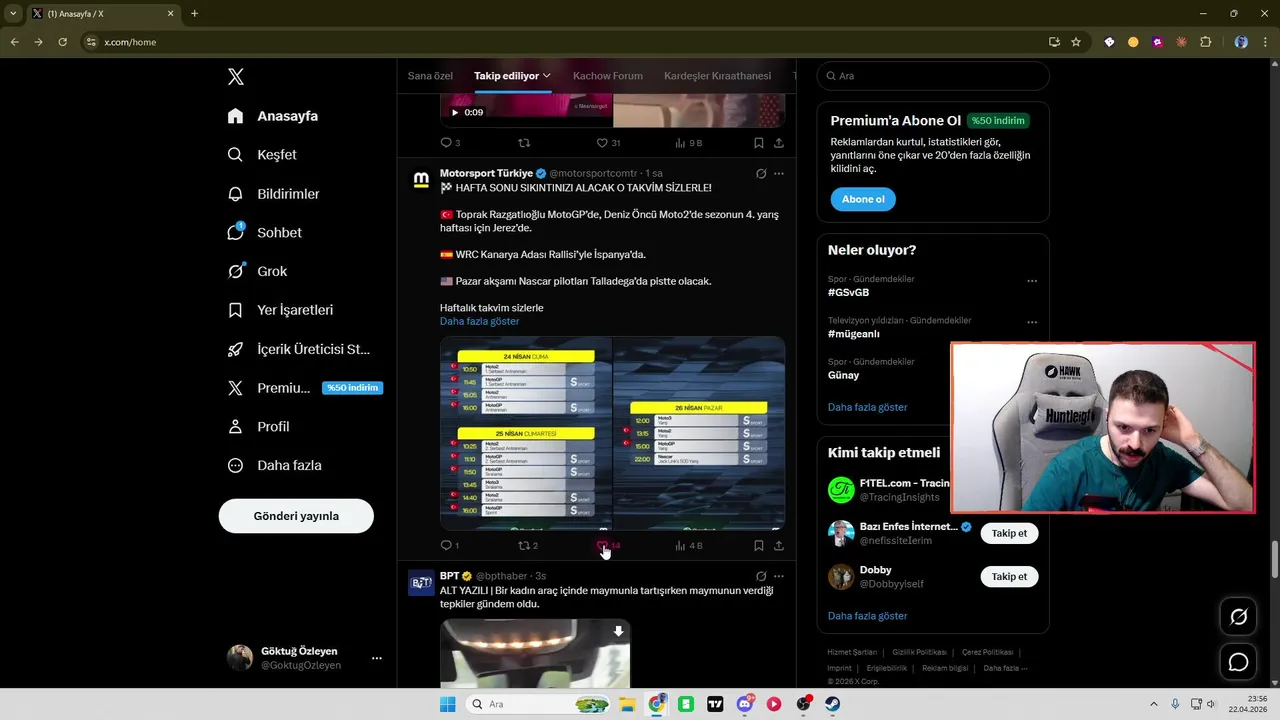Show more trends under Neler oluyor
The width and height of the screenshot is (1280, 720).
pyautogui.click(x=867, y=407)
